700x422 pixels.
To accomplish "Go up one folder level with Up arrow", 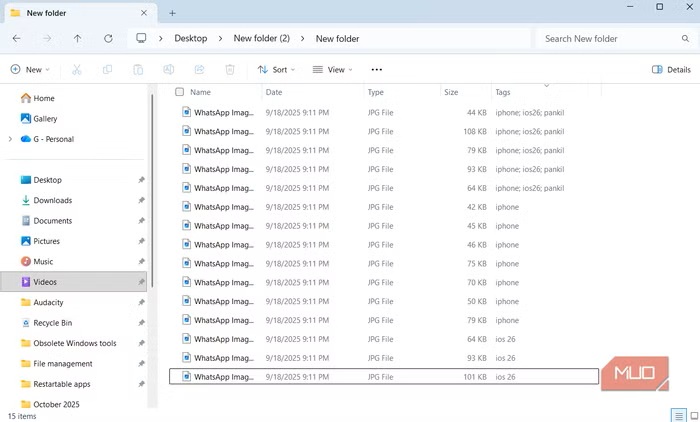I will pyautogui.click(x=78, y=38).
